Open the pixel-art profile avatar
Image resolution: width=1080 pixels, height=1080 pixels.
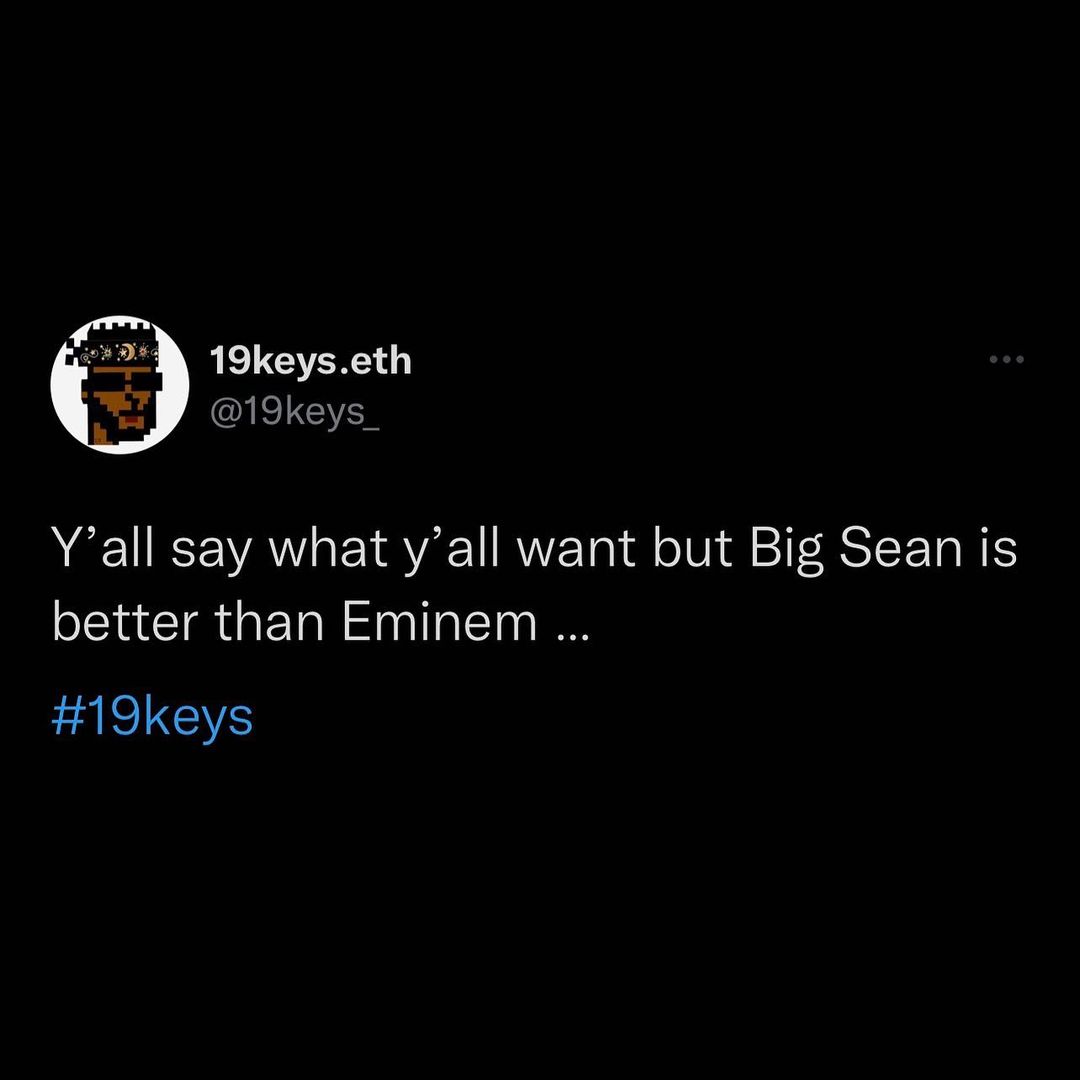(x=120, y=385)
